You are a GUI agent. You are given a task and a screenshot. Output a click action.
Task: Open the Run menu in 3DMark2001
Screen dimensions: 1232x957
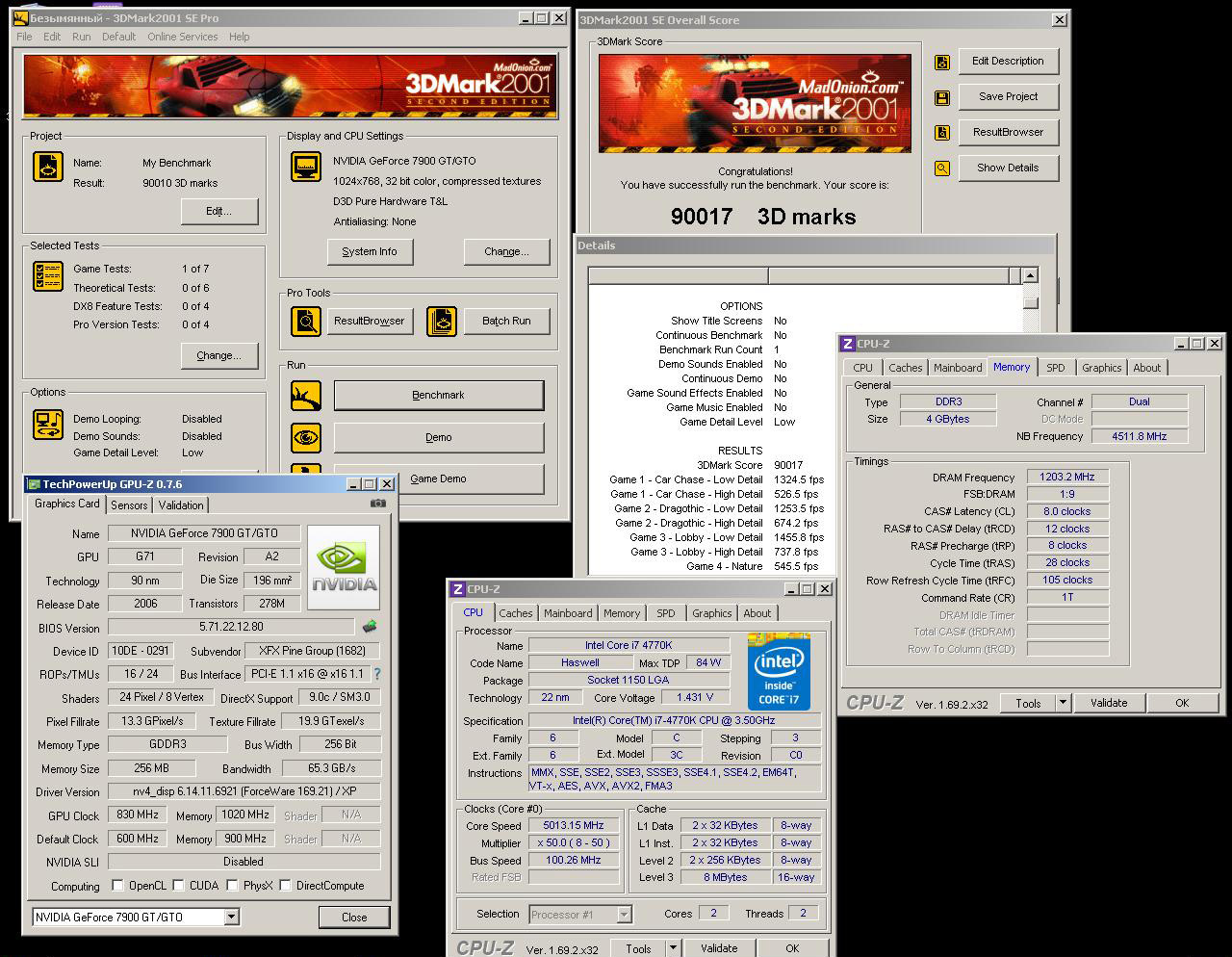click(x=82, y=37)
